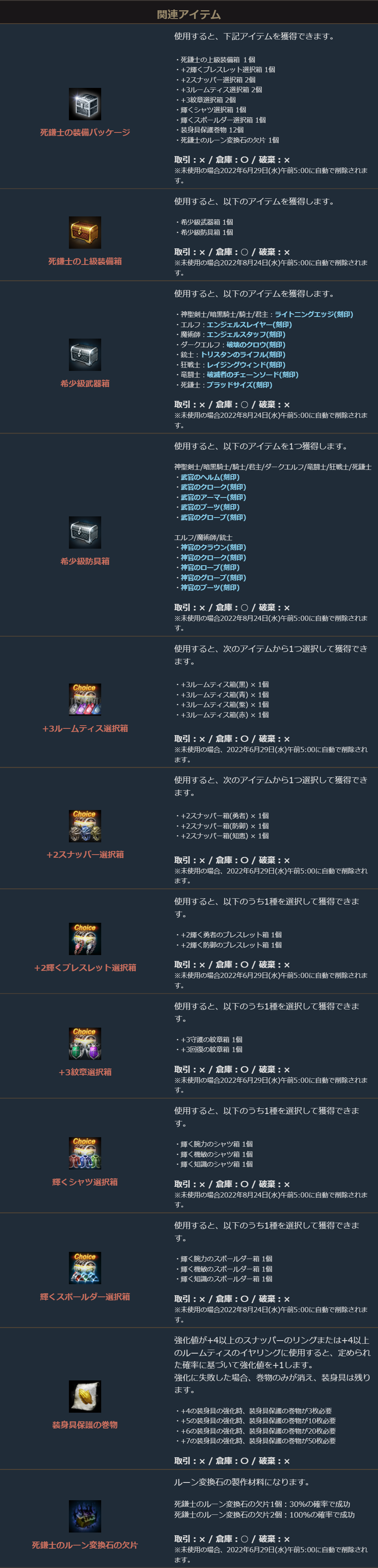Click the +2スナッパー選択箱 Choice icon
The height and width of the screenshot is (1568, 378).
[85, 826]
